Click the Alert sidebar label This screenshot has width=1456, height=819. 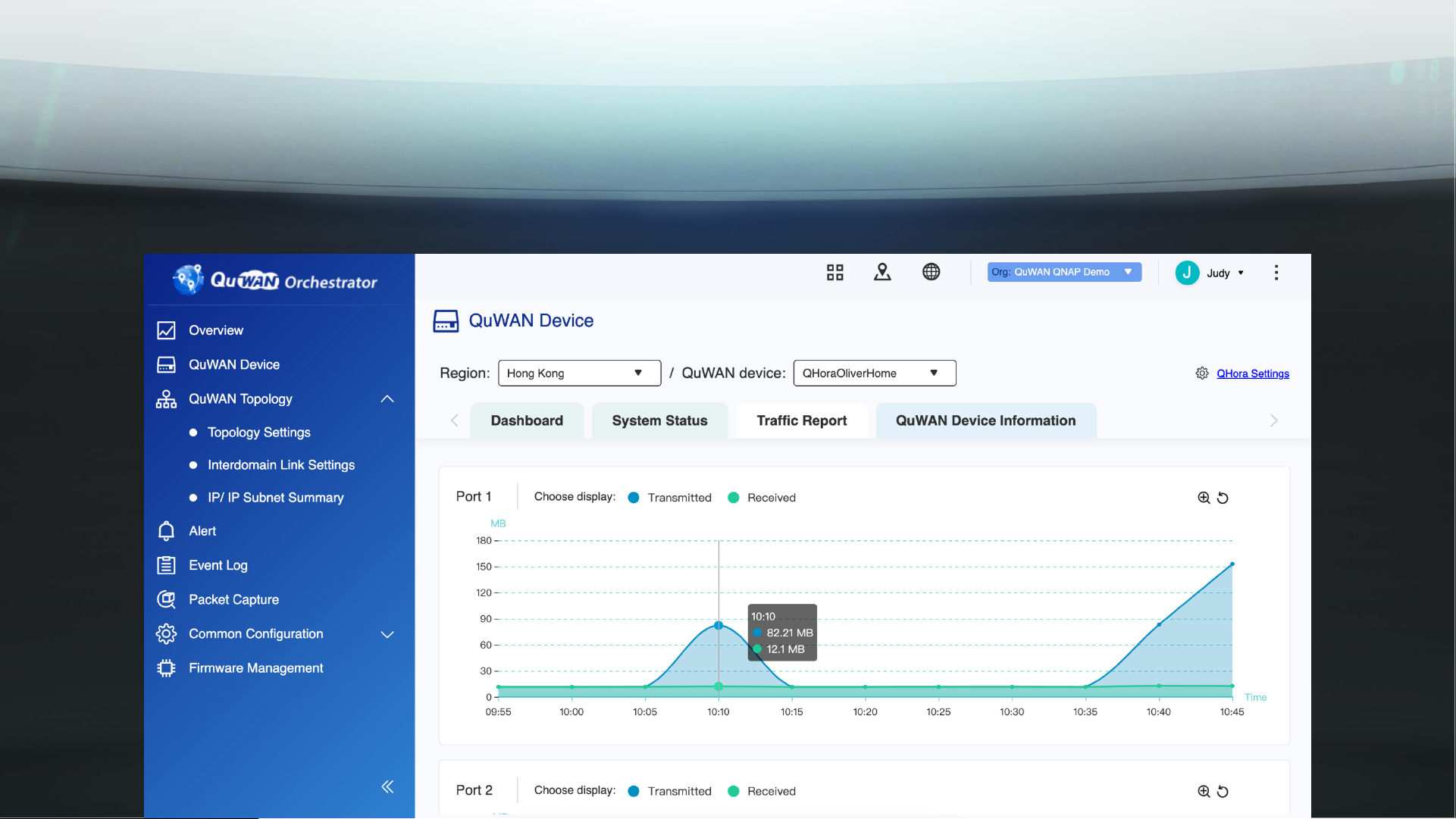pos(202,531)
